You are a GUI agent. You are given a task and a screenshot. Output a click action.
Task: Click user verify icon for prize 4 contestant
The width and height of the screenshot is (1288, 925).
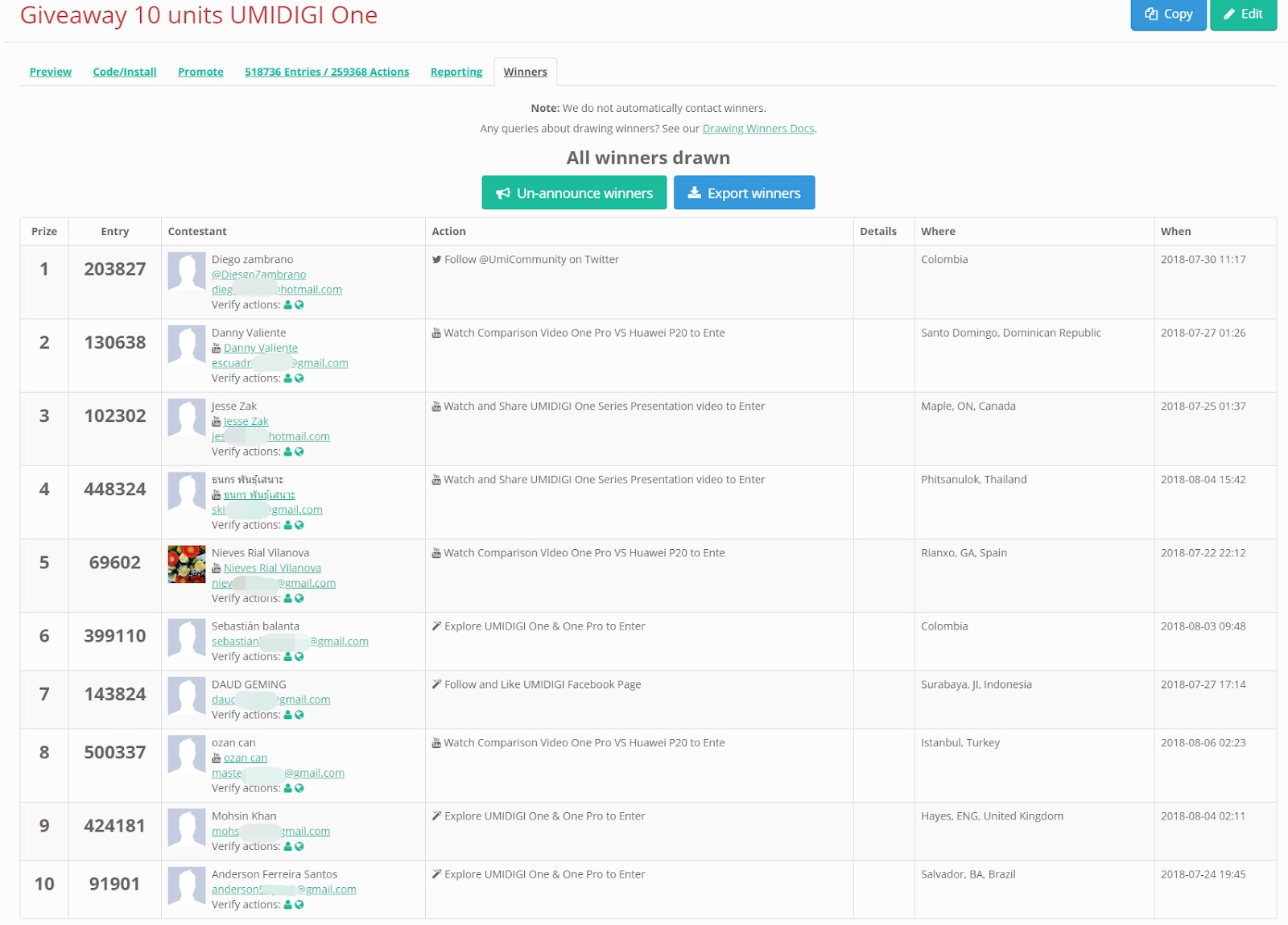(288, 525)
